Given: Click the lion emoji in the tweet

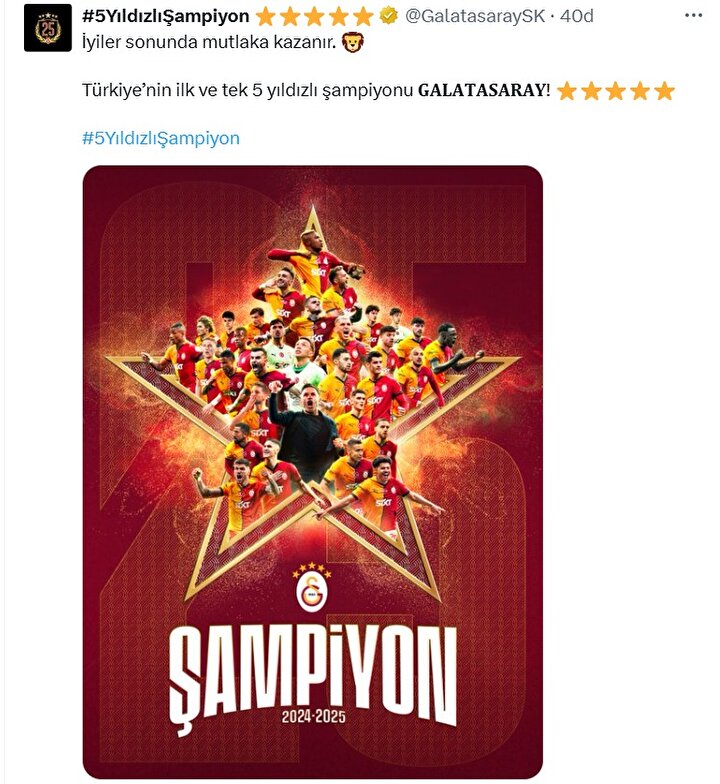Looking at the screenshot, I should 352,42.
